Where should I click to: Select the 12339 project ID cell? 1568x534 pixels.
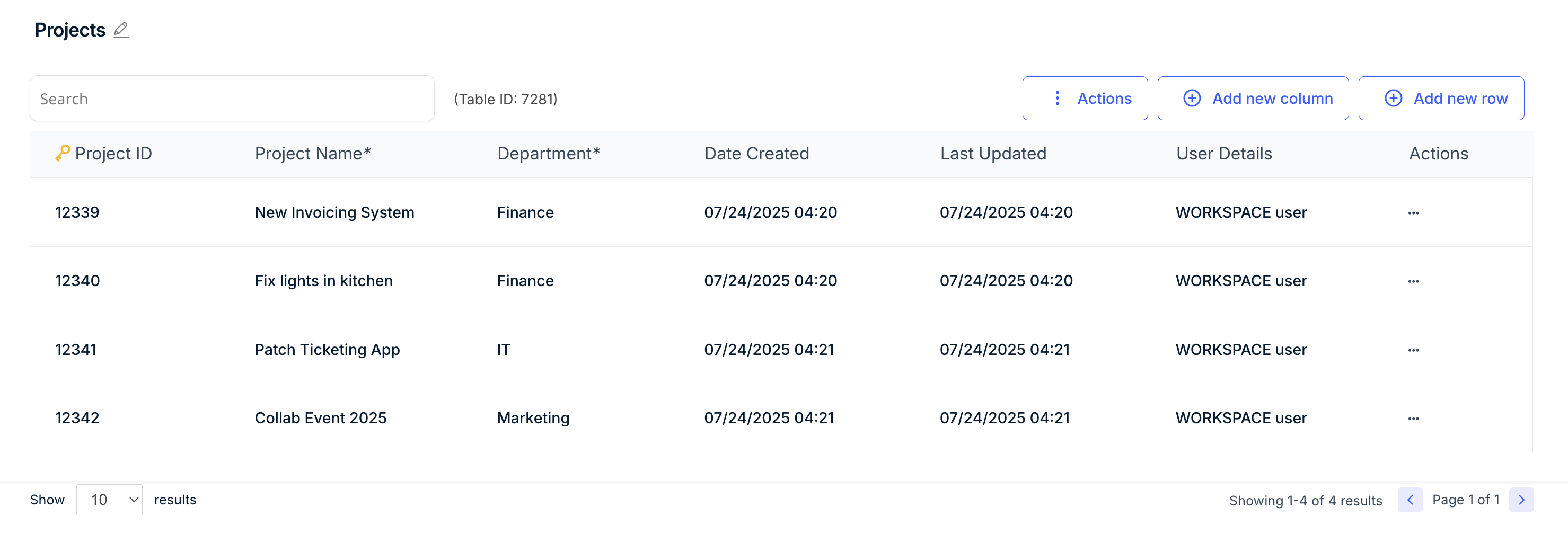point(77,212)
